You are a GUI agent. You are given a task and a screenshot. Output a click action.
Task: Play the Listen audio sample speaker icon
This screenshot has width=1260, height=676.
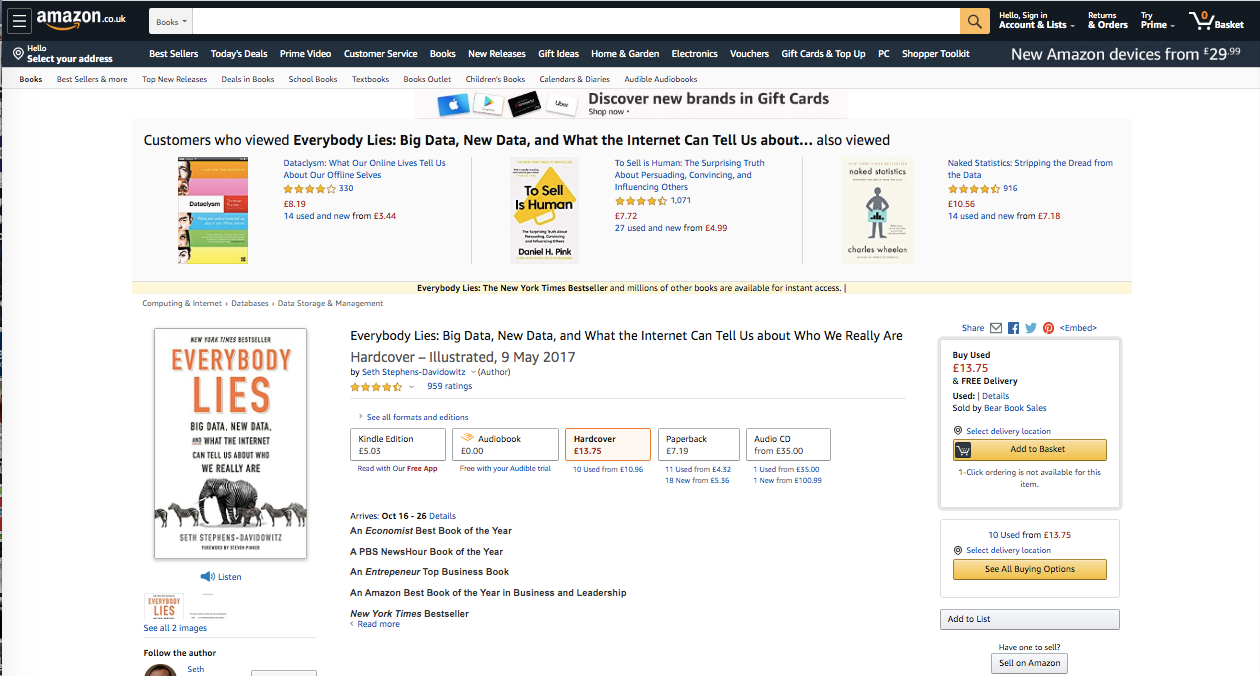pos(207,577)
